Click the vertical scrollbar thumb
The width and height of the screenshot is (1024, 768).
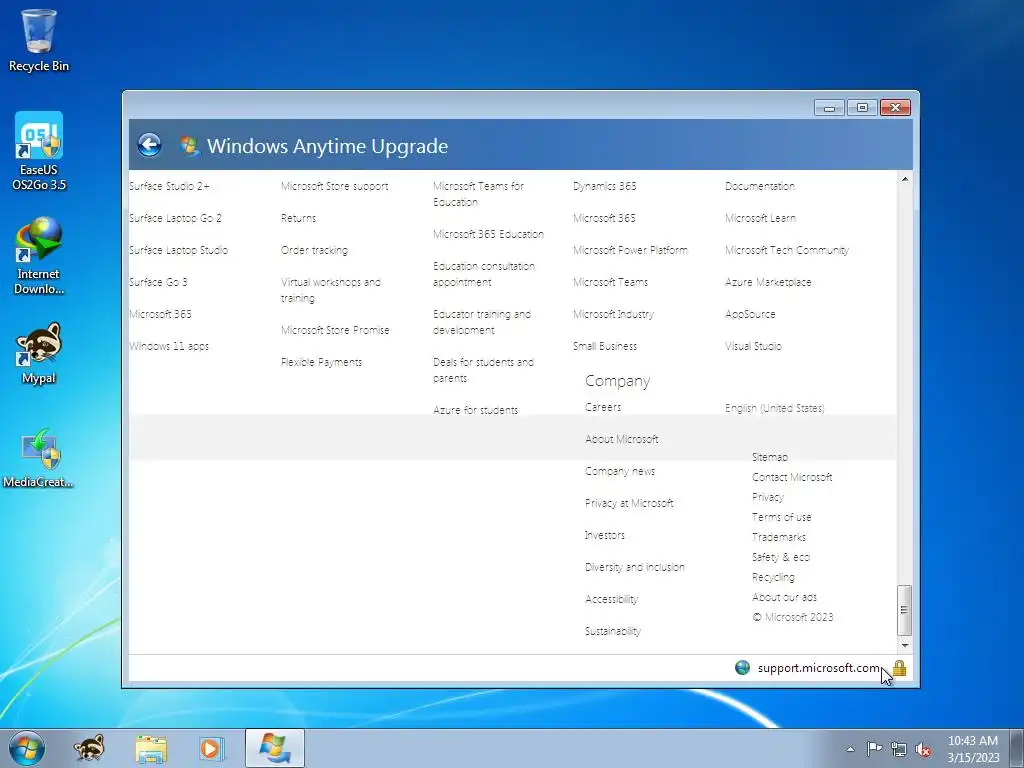pyautogui.click(x=904, y=610)
